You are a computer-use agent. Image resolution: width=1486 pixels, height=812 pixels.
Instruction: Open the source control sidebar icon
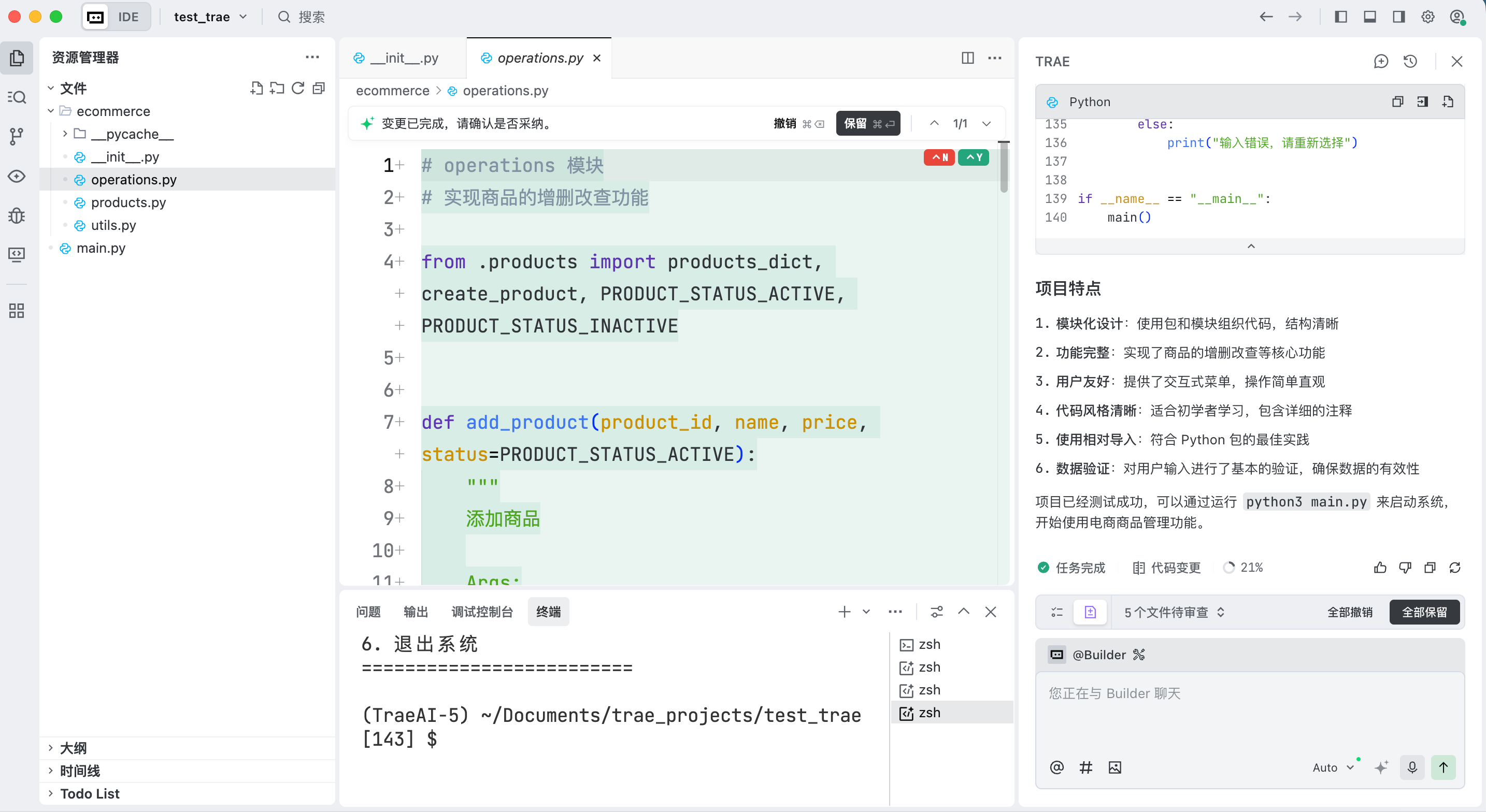click(x=17, y=136)
